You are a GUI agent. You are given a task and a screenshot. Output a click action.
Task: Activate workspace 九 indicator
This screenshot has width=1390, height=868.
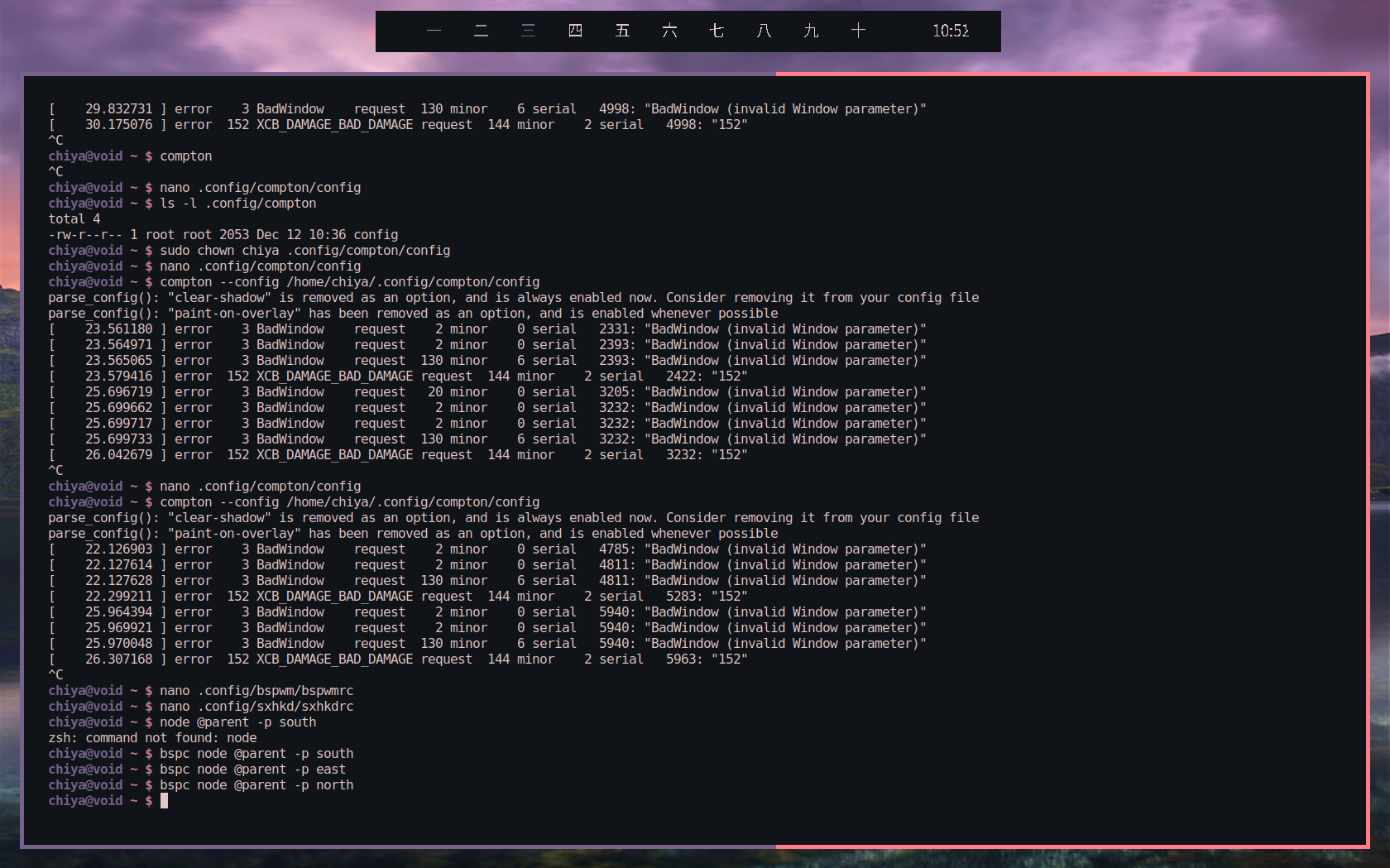pyautogui.click(x=811, y=31)
